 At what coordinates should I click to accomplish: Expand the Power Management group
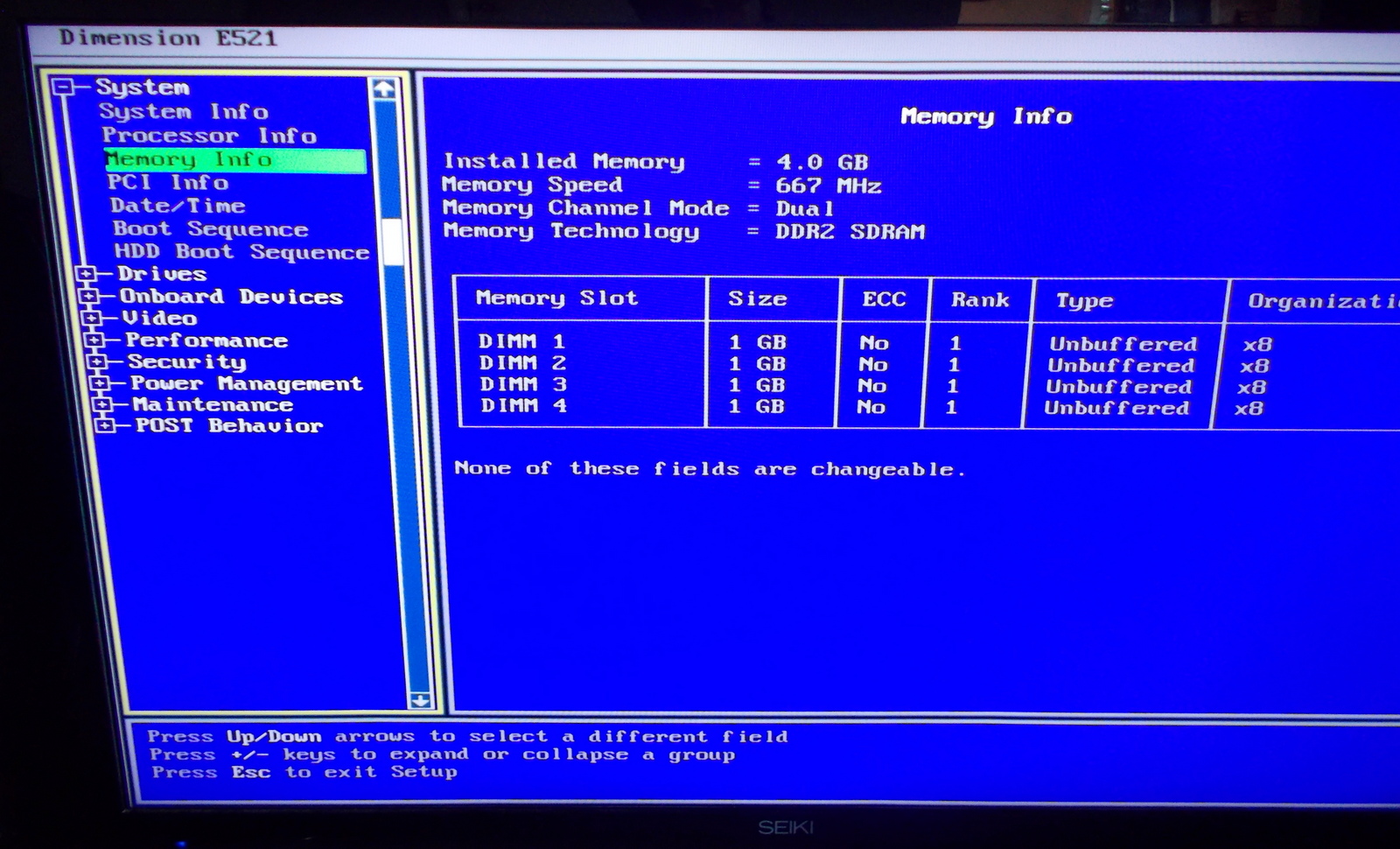pyautogui.click(x=99, y=383)
